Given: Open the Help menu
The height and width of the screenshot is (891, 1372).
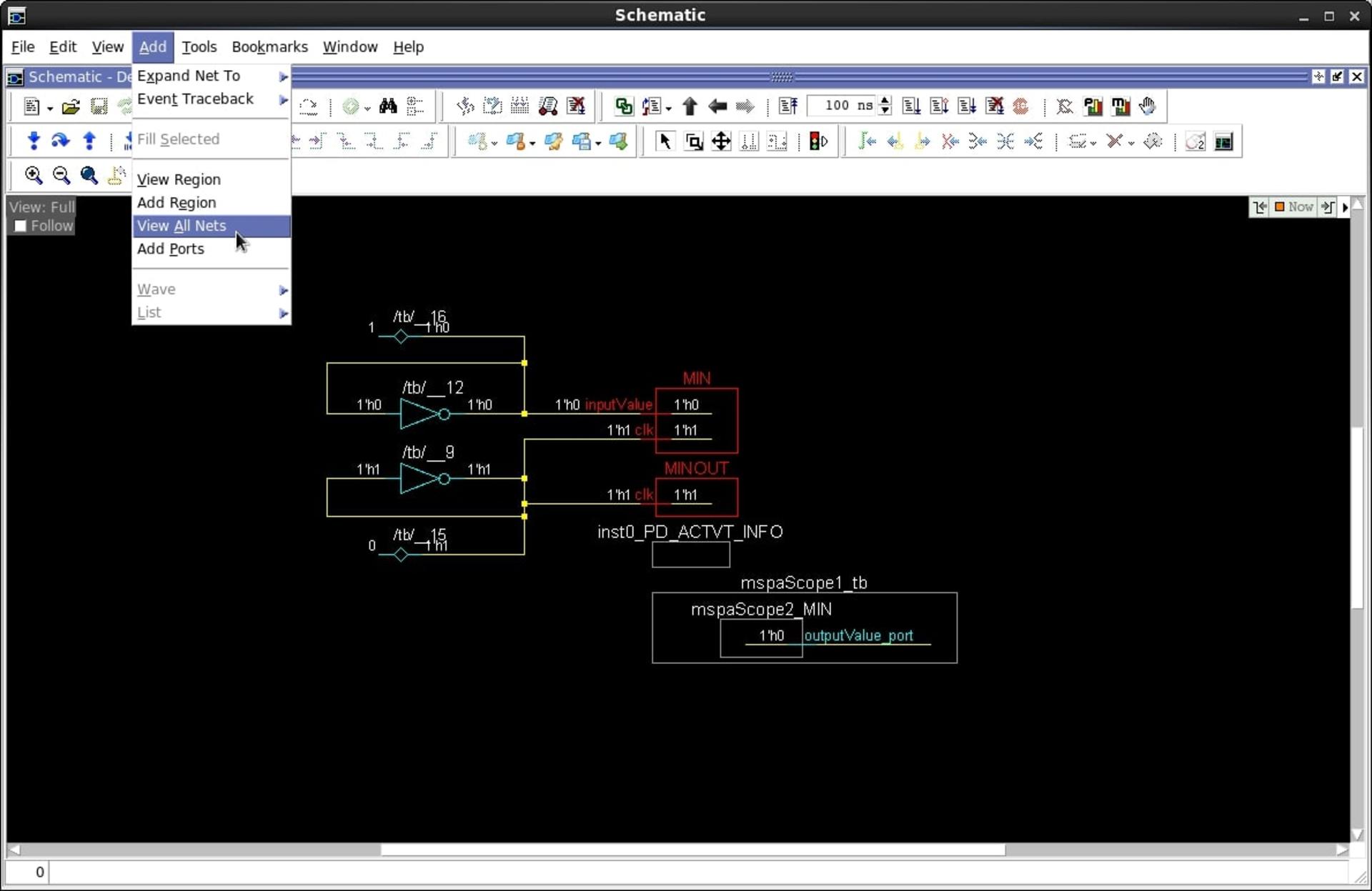Looking at the screenshot, I should coord(408,46).
